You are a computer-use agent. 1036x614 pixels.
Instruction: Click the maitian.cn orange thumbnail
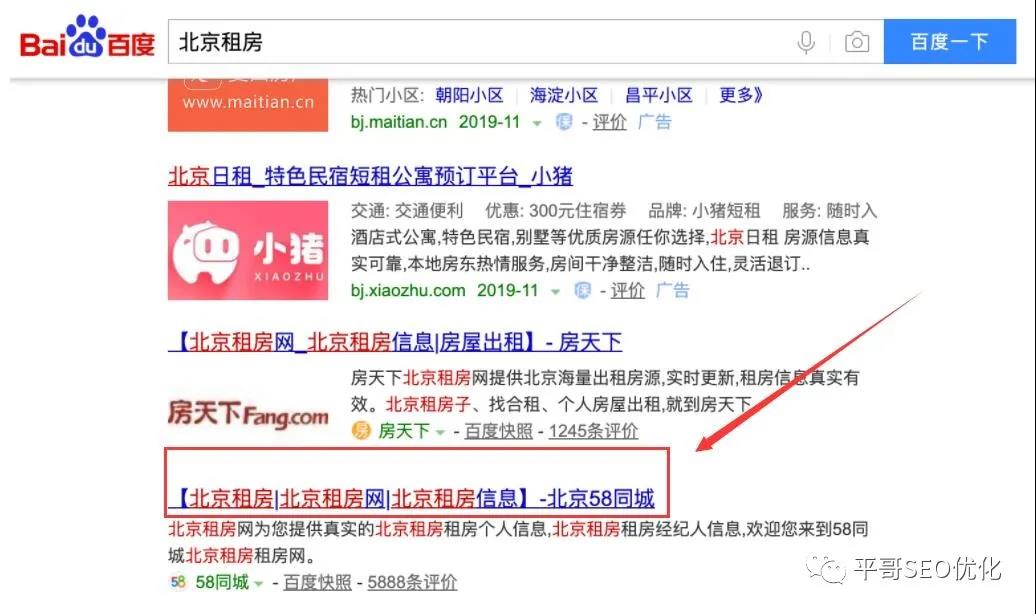click(x=248, y=105)
